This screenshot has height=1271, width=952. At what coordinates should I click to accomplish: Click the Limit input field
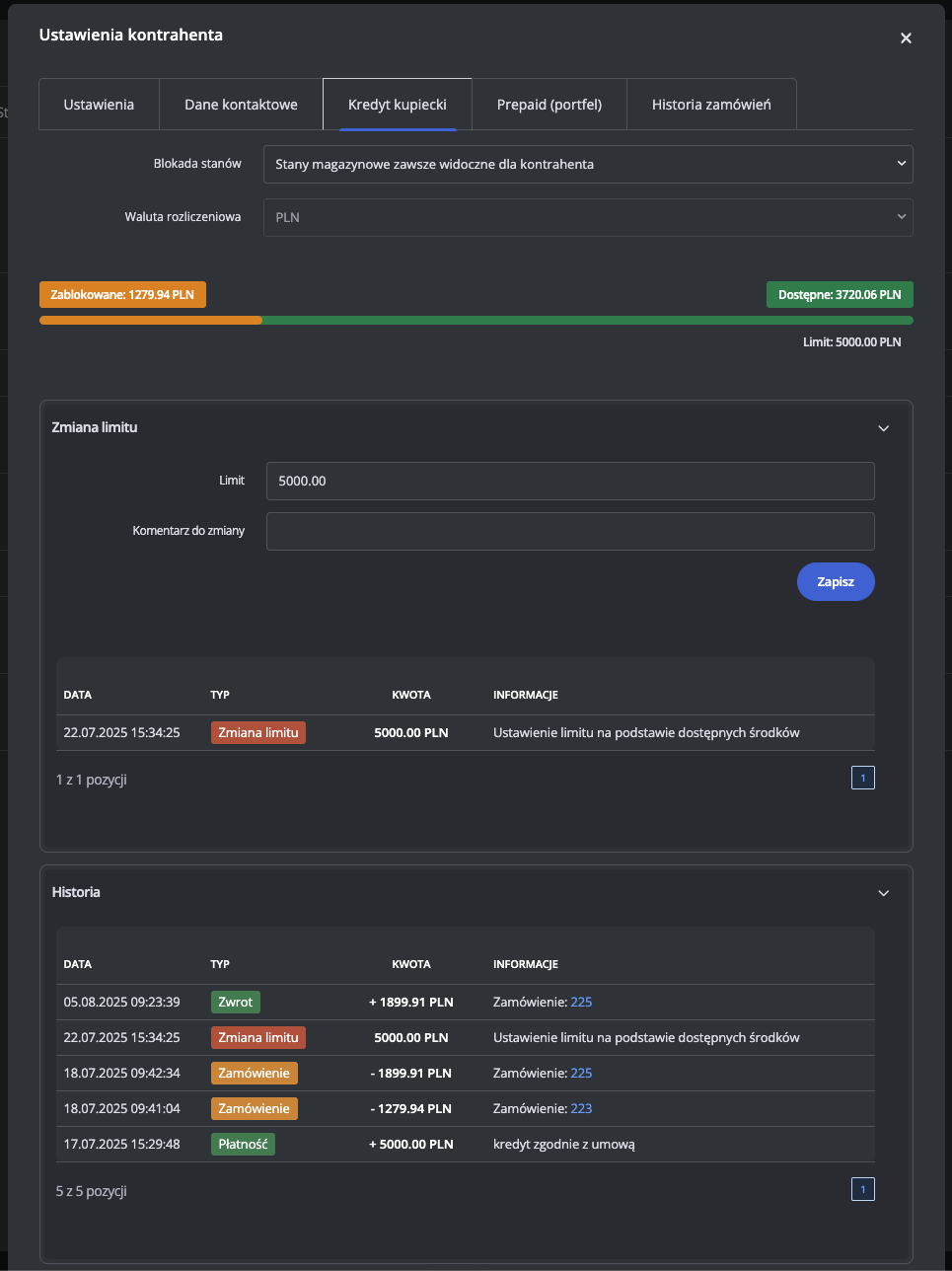click(569, 482)
